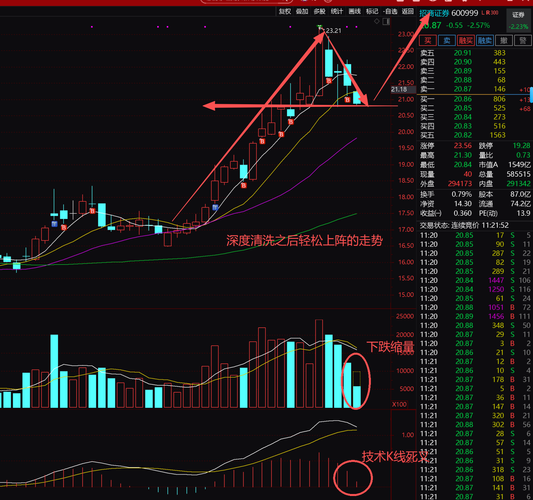Click the 20000 volume axis label
Viewport: 533px width, 500px height.
coord(405,335)
